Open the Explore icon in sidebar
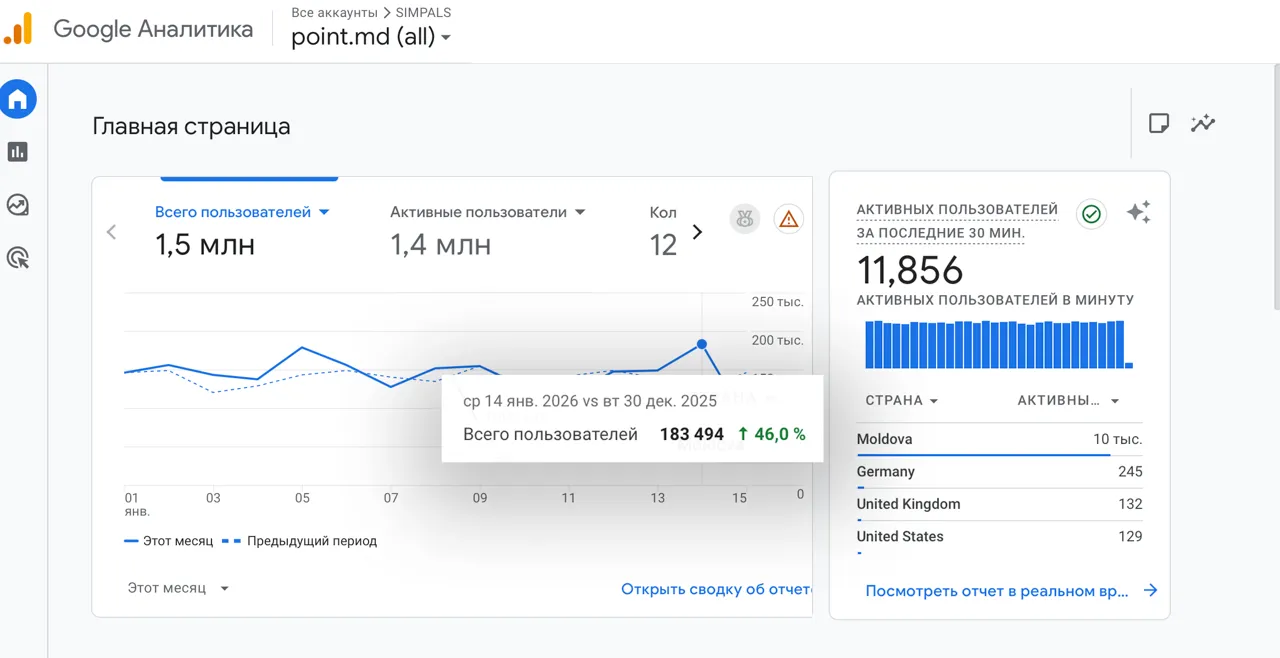This screenshot has width=1280, height=658. pos(18,205)
